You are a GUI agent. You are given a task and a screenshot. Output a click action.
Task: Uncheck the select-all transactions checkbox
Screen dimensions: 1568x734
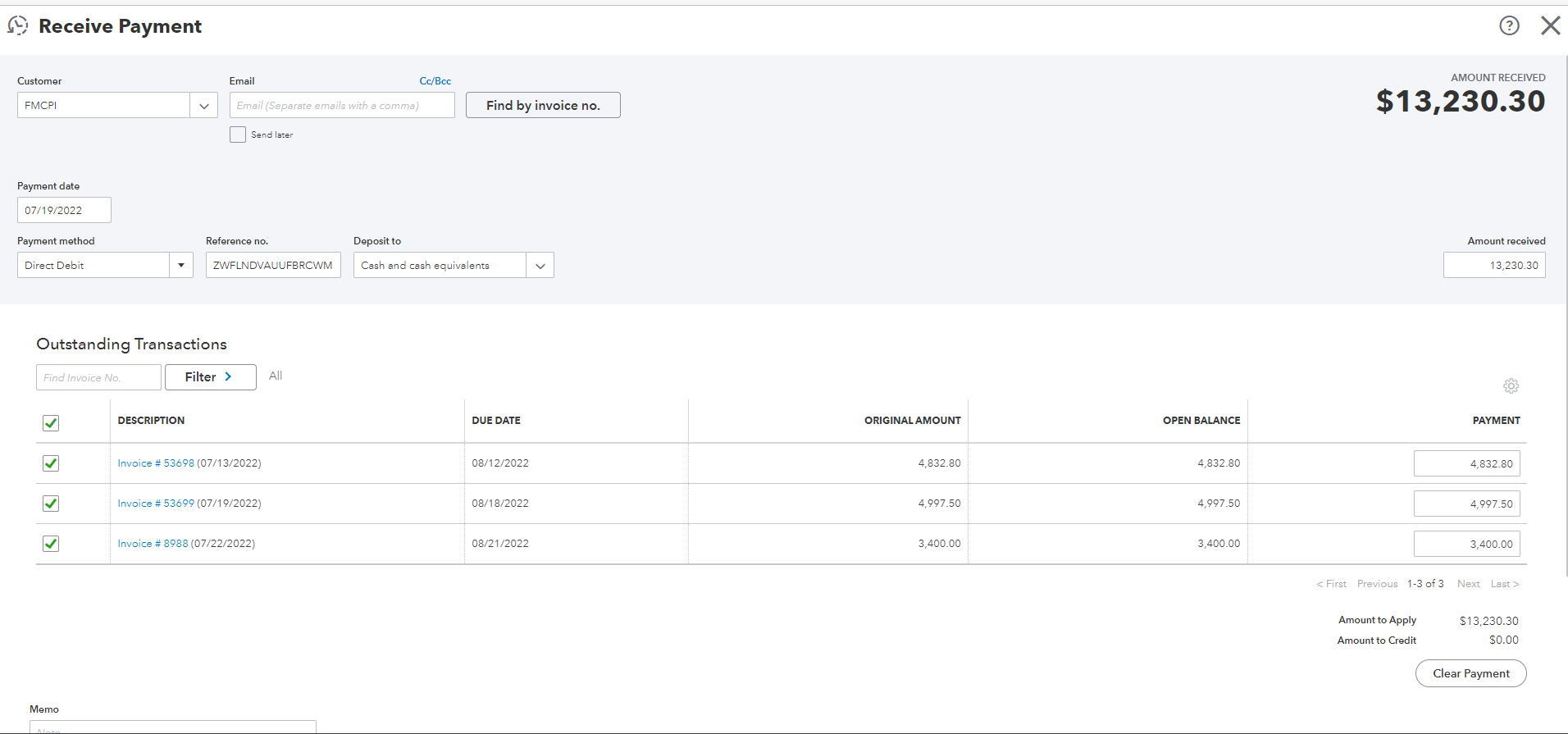click(x=51, y=423)
